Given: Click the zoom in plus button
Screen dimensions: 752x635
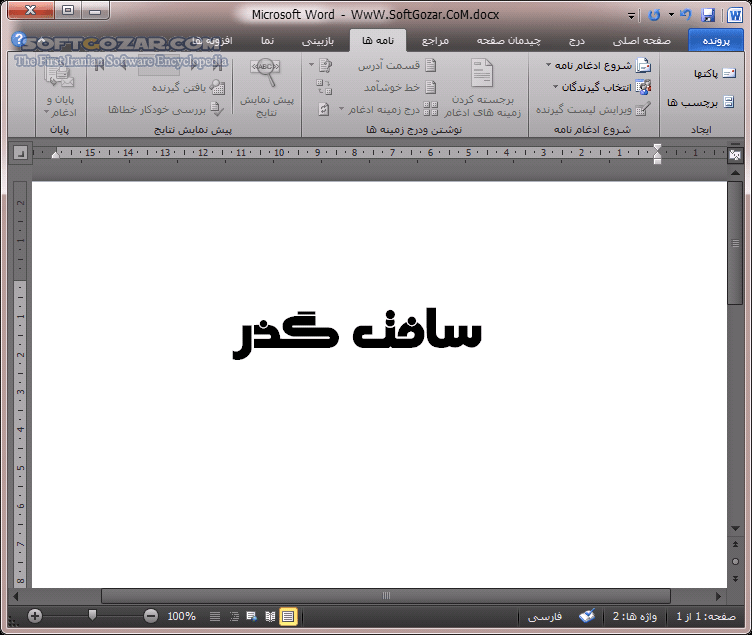Looking at the screenshot, I should tap(35, 616).
